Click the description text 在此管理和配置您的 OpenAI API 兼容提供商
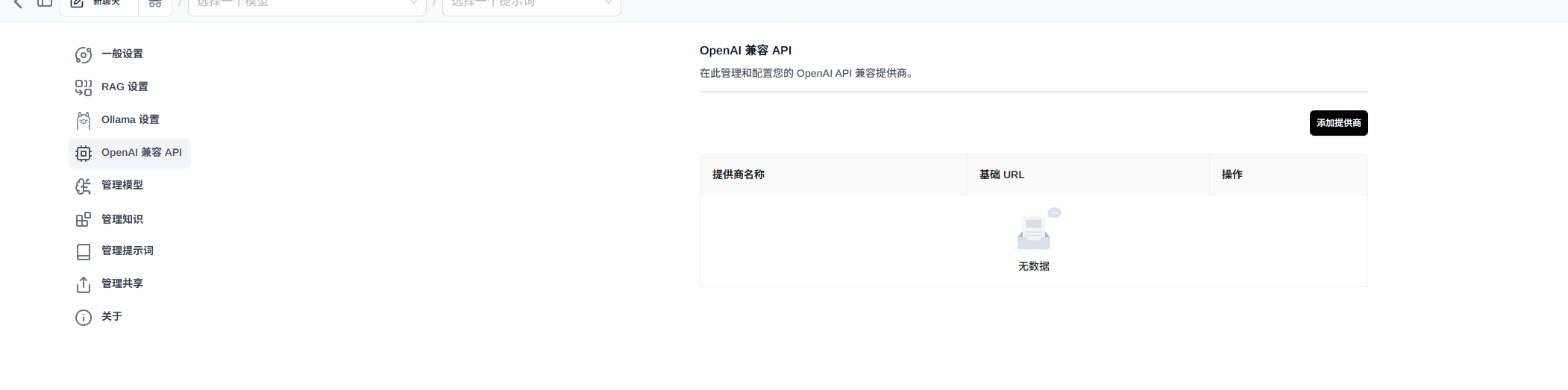 (x=806, y=73)
